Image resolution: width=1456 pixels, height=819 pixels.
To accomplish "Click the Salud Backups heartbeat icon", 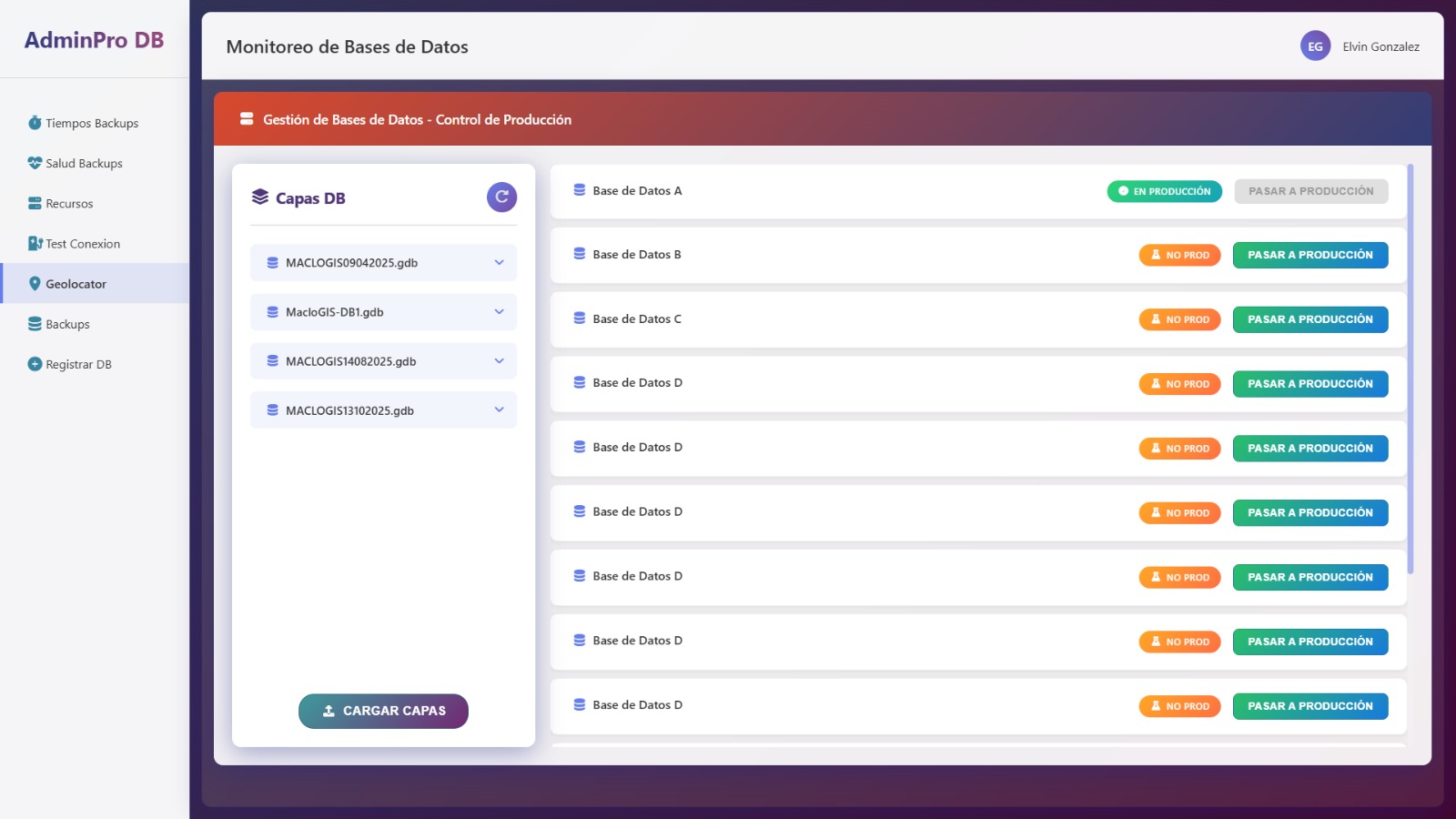I will [35, 163].
